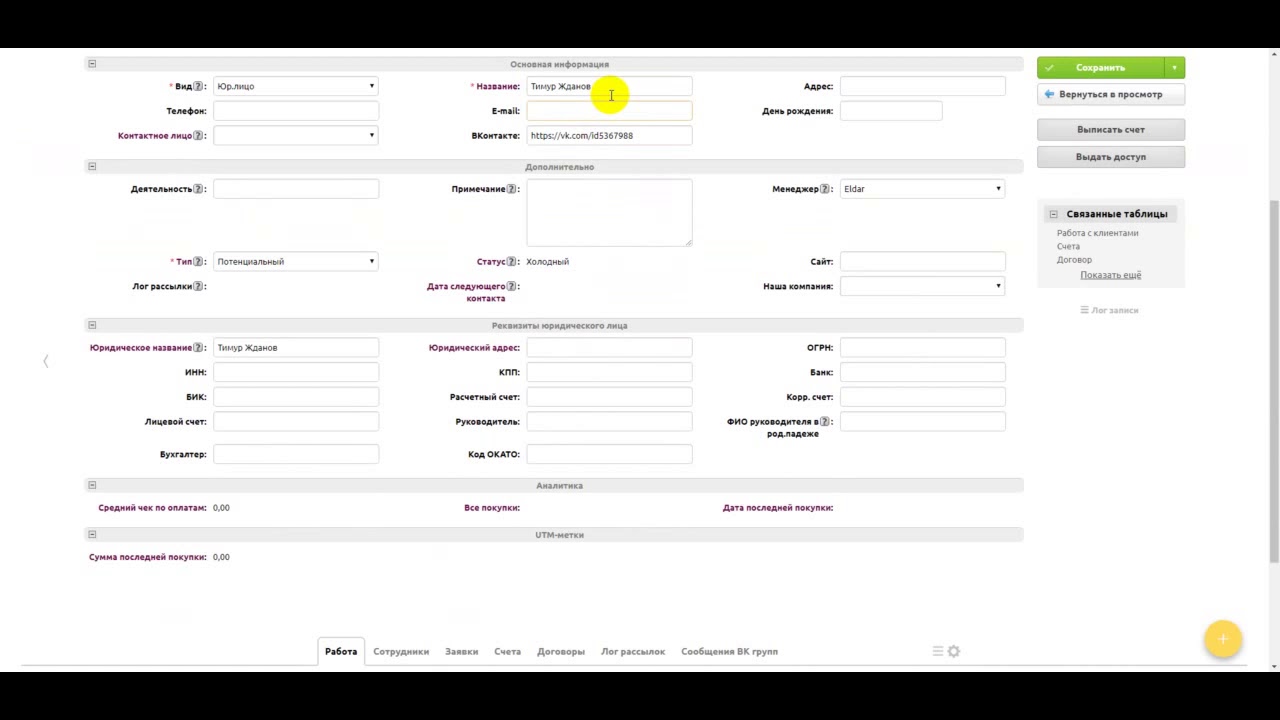Collapse Аналитика section
The image size is (1280, 720).
[92, 485]
